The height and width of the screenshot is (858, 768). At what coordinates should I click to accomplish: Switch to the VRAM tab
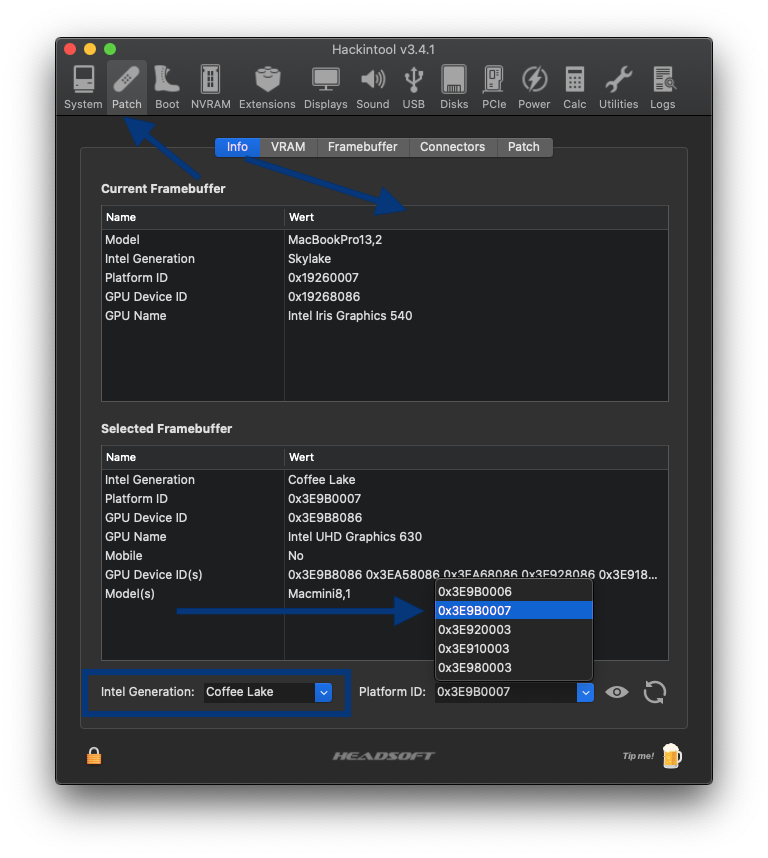(x=288, y=147)
